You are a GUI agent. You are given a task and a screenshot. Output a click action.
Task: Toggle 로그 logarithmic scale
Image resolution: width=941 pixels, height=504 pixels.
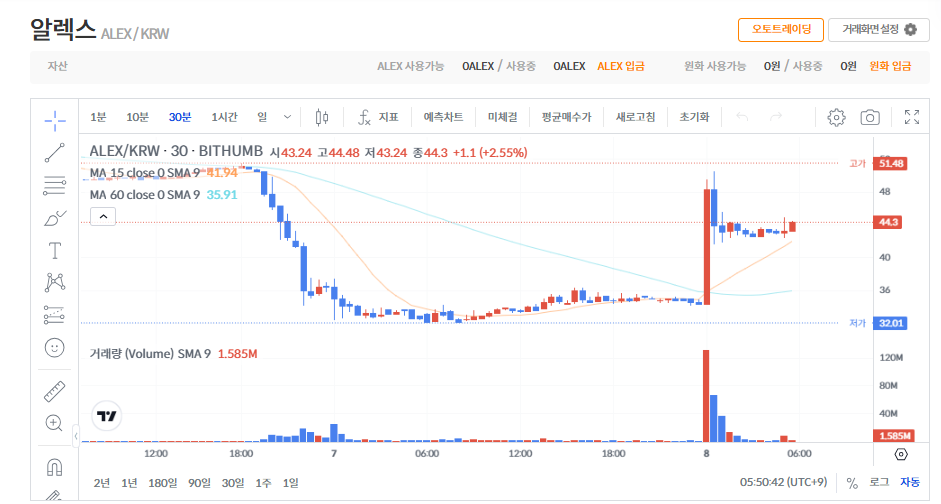pos(879,482)
